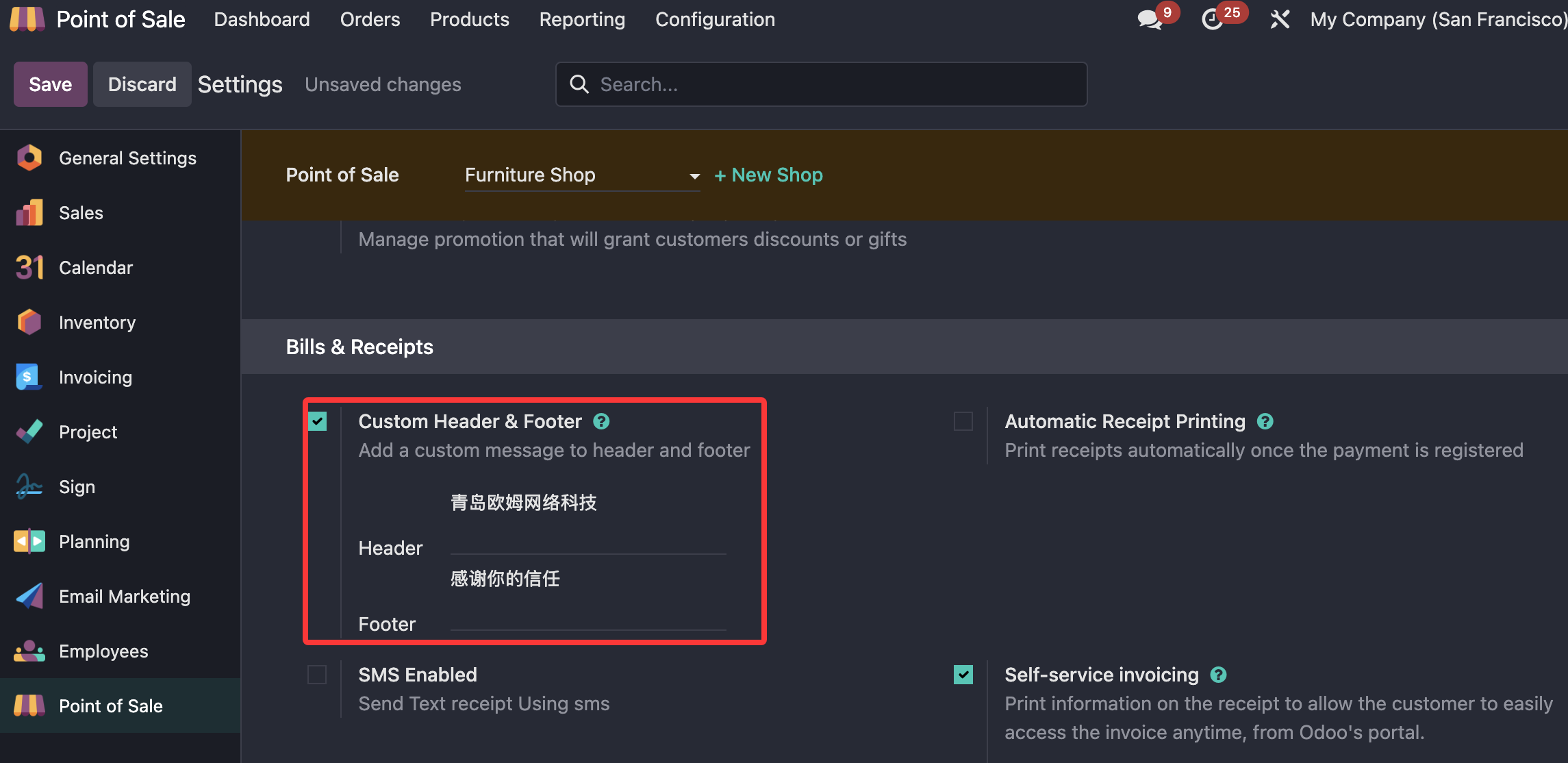
Task: Open the Orders menu
Action: point(370,19)
